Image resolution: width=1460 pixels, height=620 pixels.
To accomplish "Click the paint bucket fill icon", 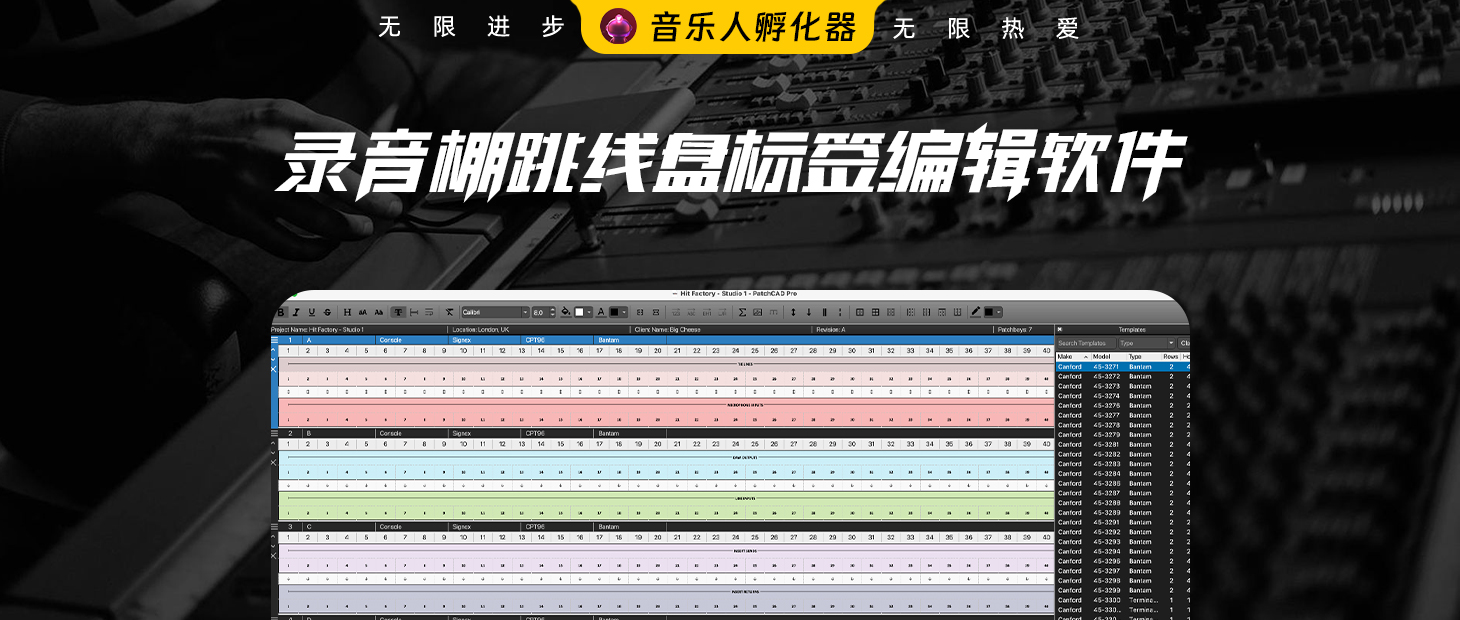I will [566, 312].
